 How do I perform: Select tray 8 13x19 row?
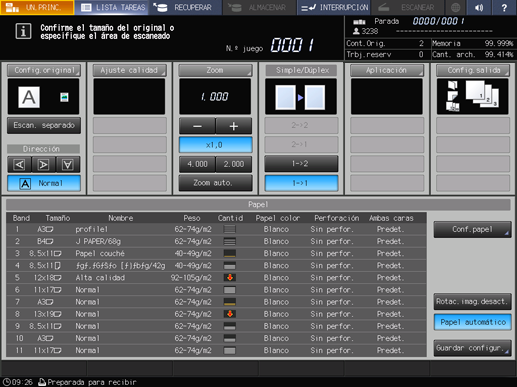[216, 314]
